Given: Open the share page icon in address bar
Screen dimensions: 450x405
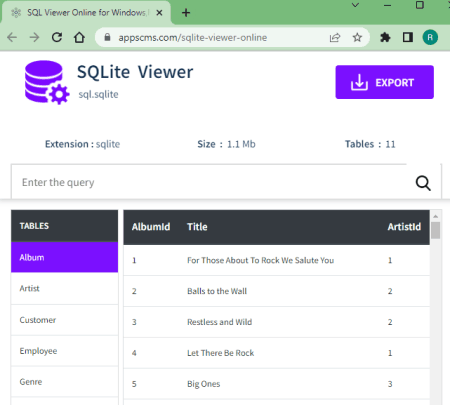Looking at the screenshot, I should point(335,38).
